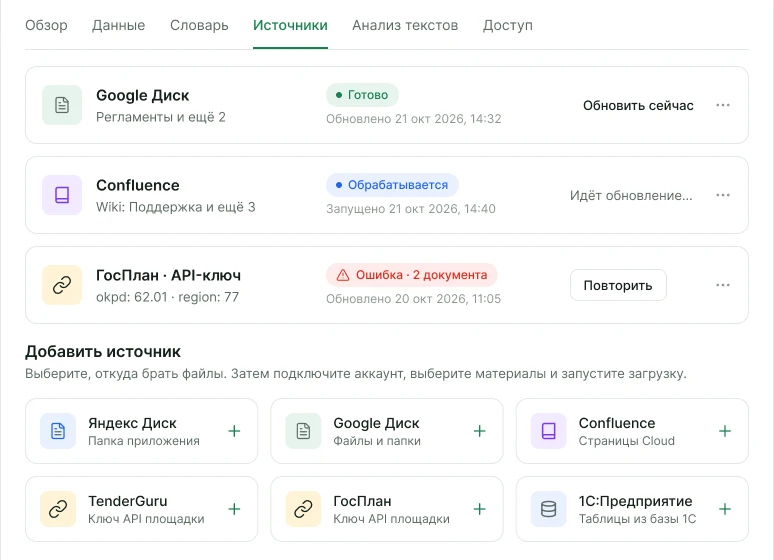Click the Google Диск connected source document icon

pyautogui.click(x=62, y=105)
